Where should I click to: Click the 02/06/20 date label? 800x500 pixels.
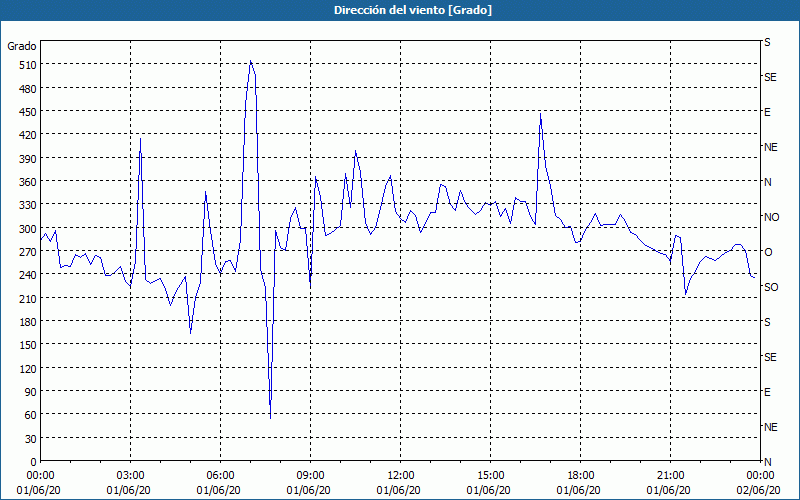coord(758,490)
